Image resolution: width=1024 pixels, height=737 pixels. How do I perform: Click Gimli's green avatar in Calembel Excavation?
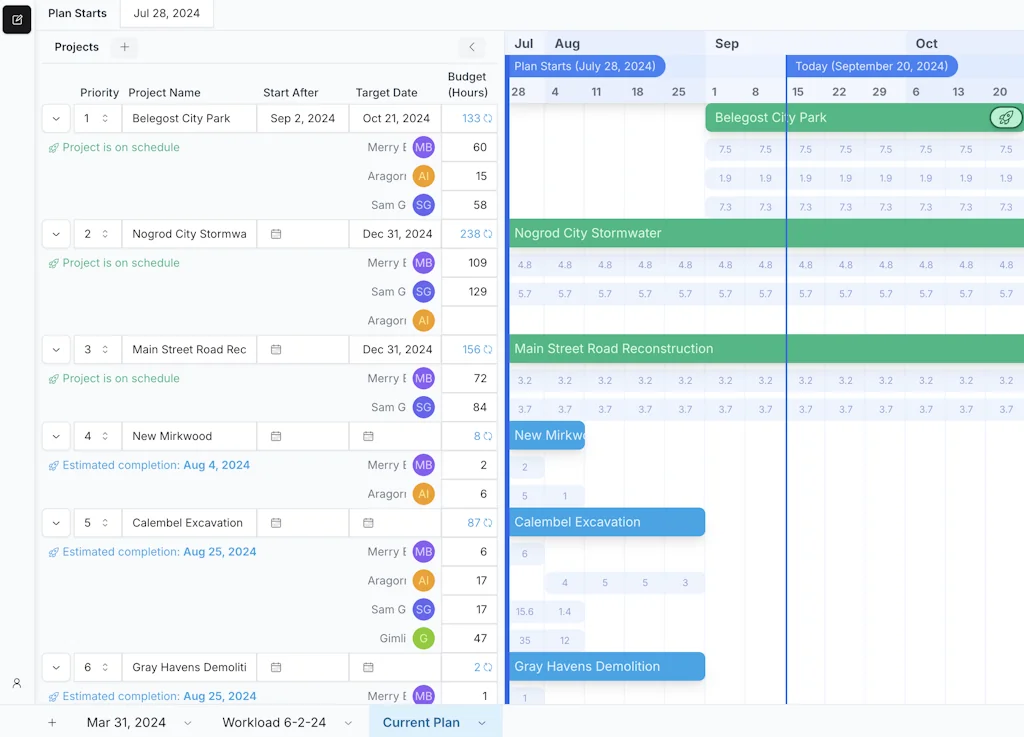pyautogui.click(x=423, y=638)
